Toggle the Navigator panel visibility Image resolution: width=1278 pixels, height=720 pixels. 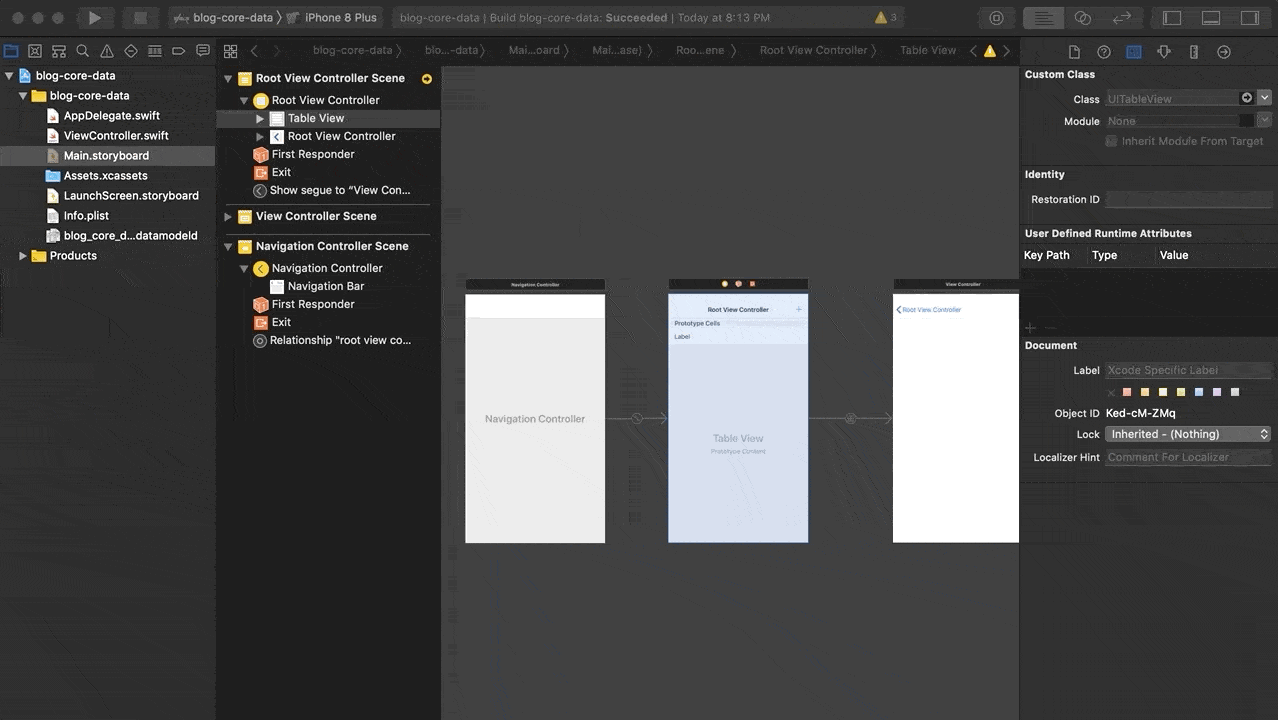pyautogui.click(x=1172, y=18)
